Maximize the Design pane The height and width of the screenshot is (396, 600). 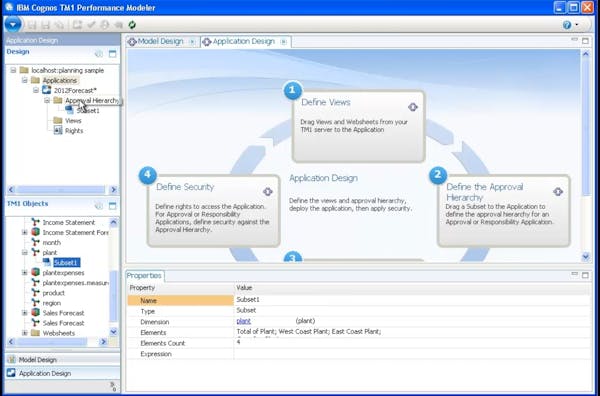(x=112, y=54)
